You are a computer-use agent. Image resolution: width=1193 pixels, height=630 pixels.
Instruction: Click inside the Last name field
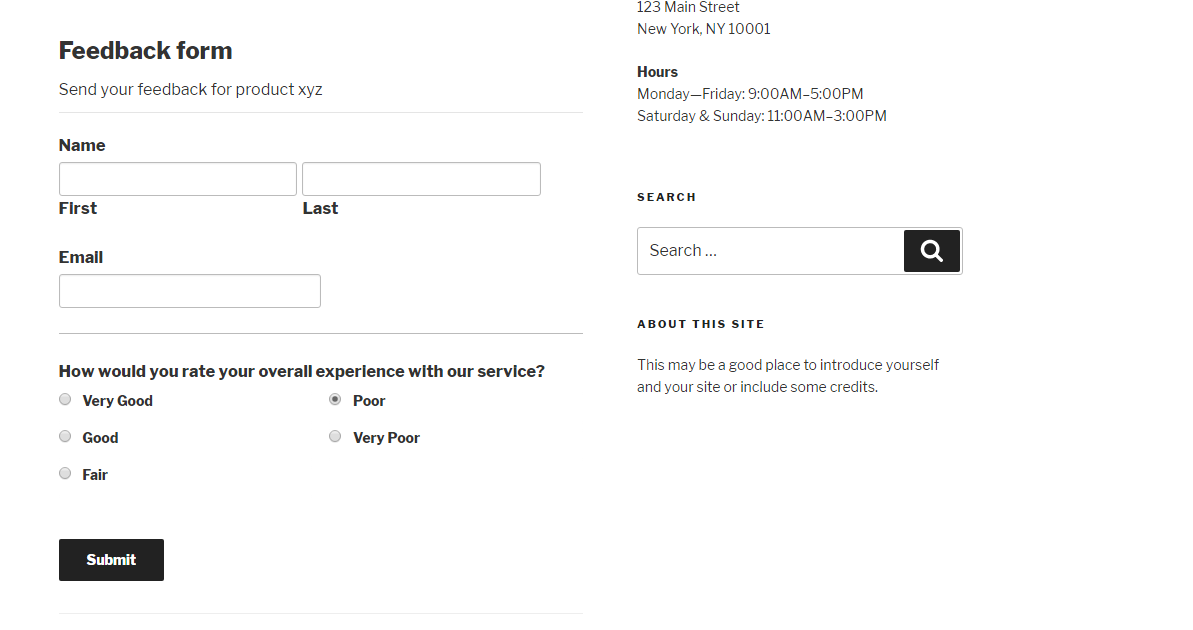[x=420, y=178]
